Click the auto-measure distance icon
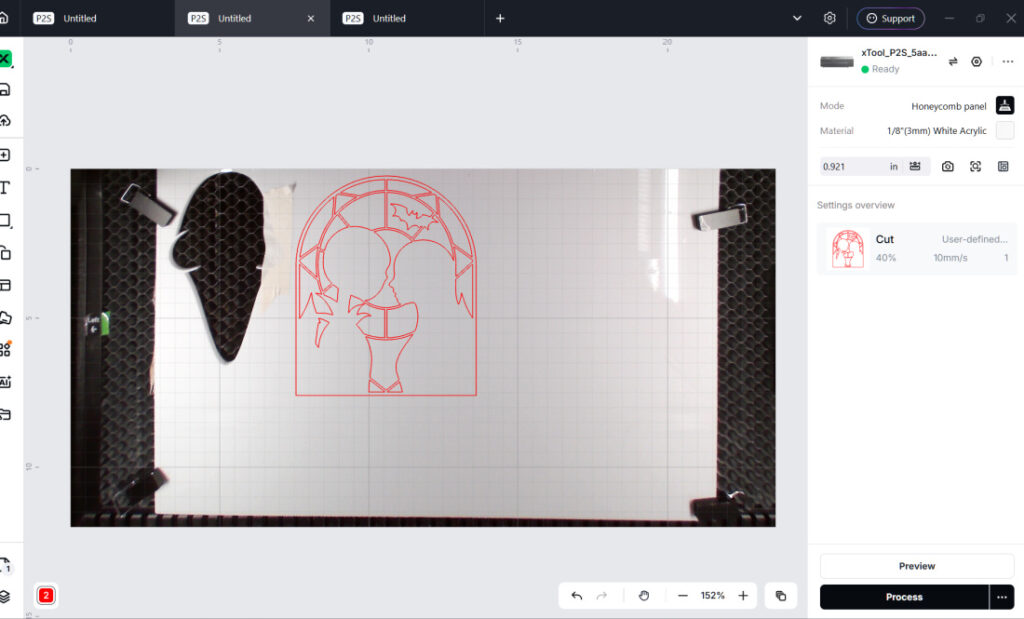 pos(915,167)
